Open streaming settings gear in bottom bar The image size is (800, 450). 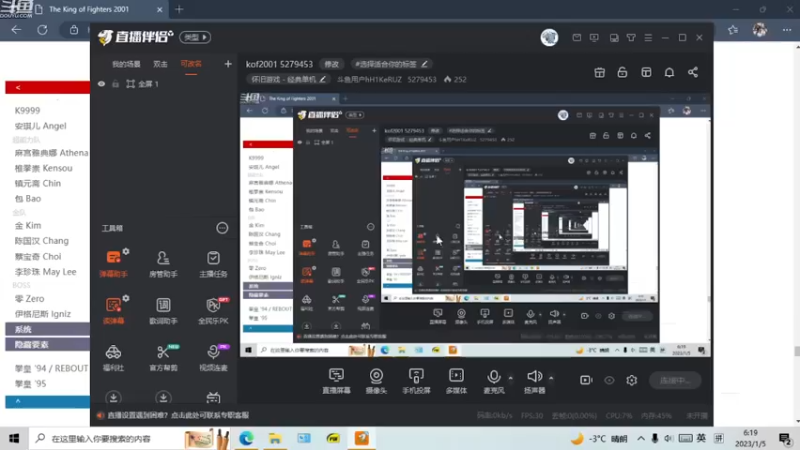(x=632, y=380)
